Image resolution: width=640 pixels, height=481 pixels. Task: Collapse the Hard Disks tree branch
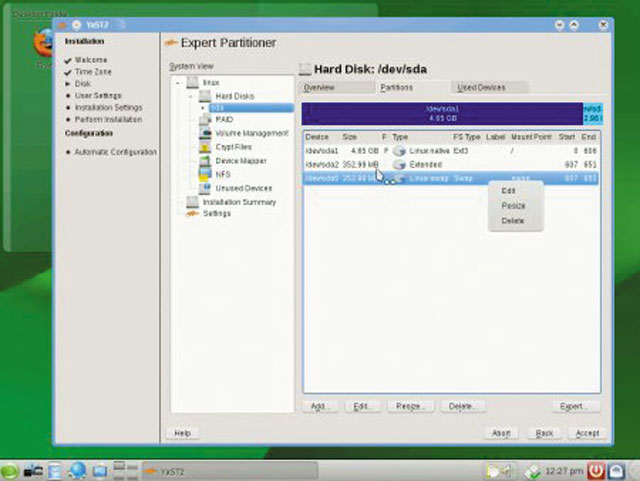pos(190,96)
